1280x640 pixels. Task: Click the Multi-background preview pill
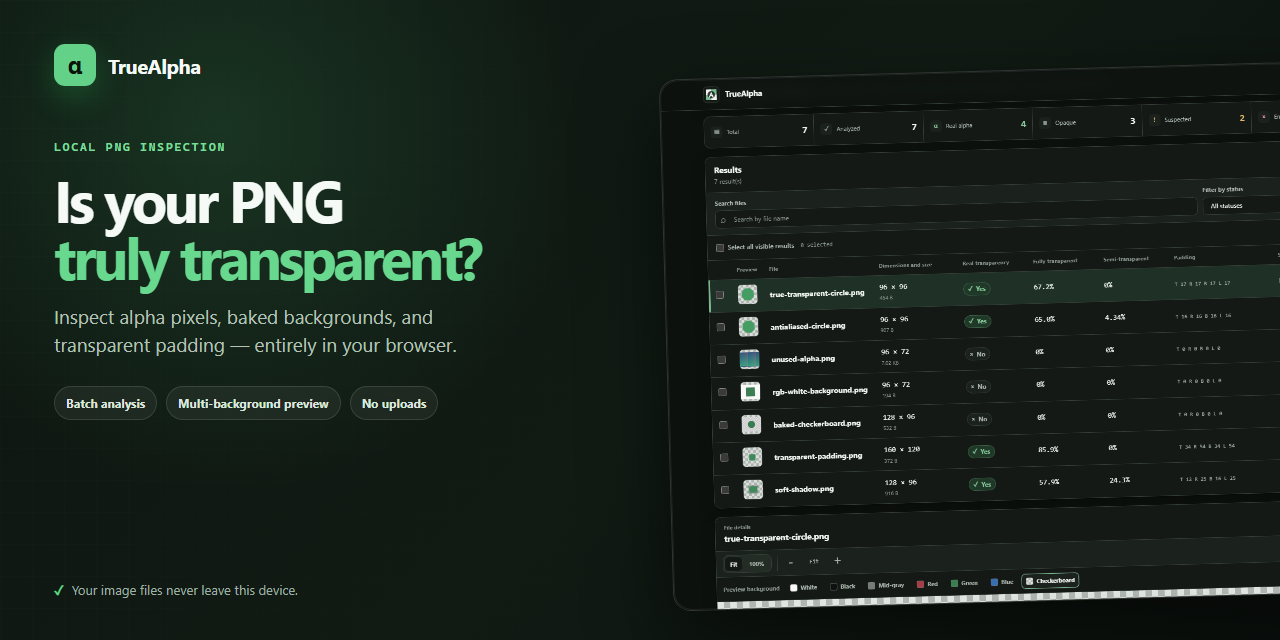(x=253, y=404)
